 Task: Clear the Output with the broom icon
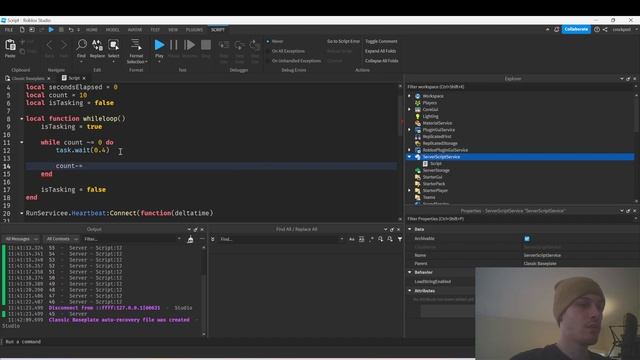[x=190, y=239]
